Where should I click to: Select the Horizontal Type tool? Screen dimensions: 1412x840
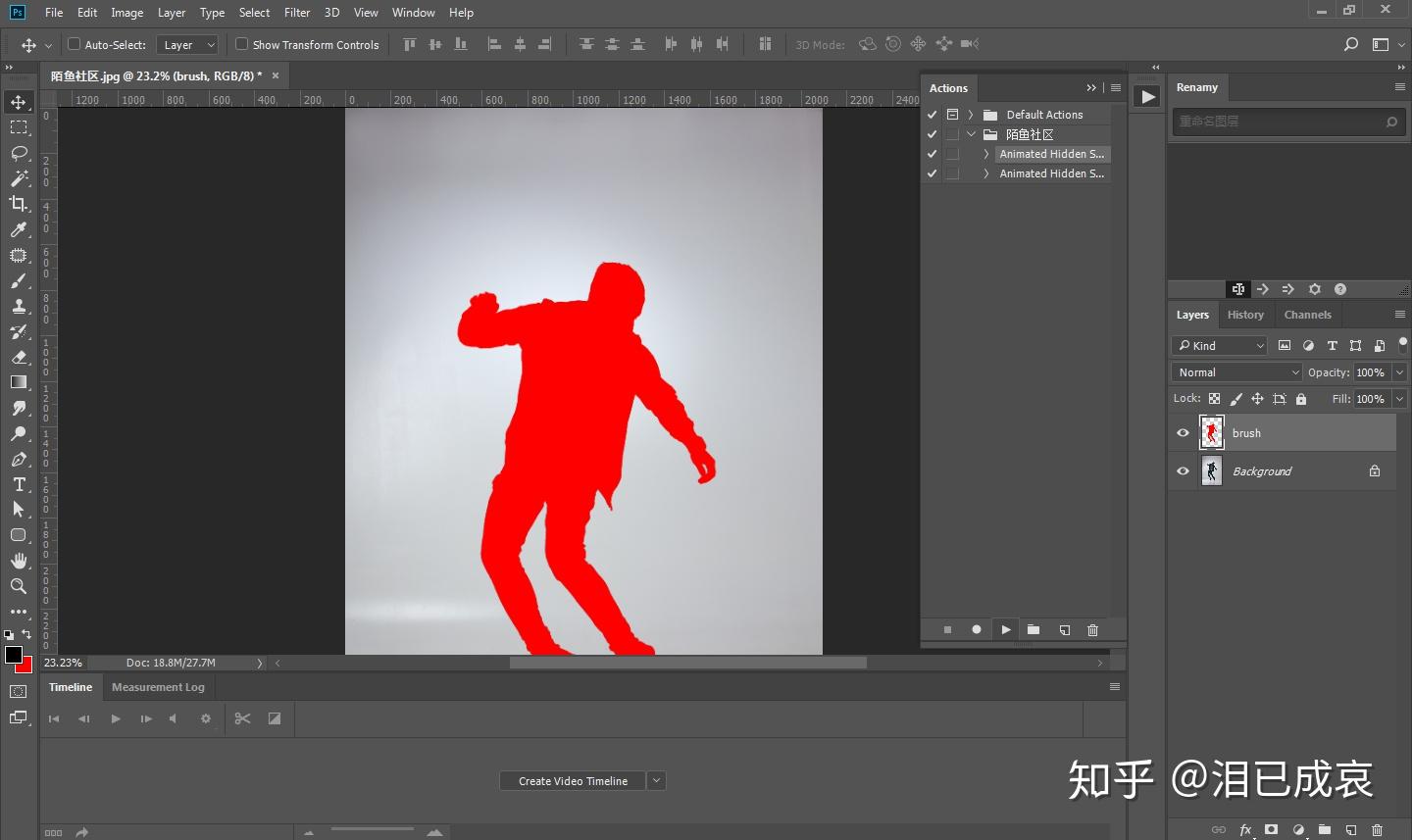19,484
